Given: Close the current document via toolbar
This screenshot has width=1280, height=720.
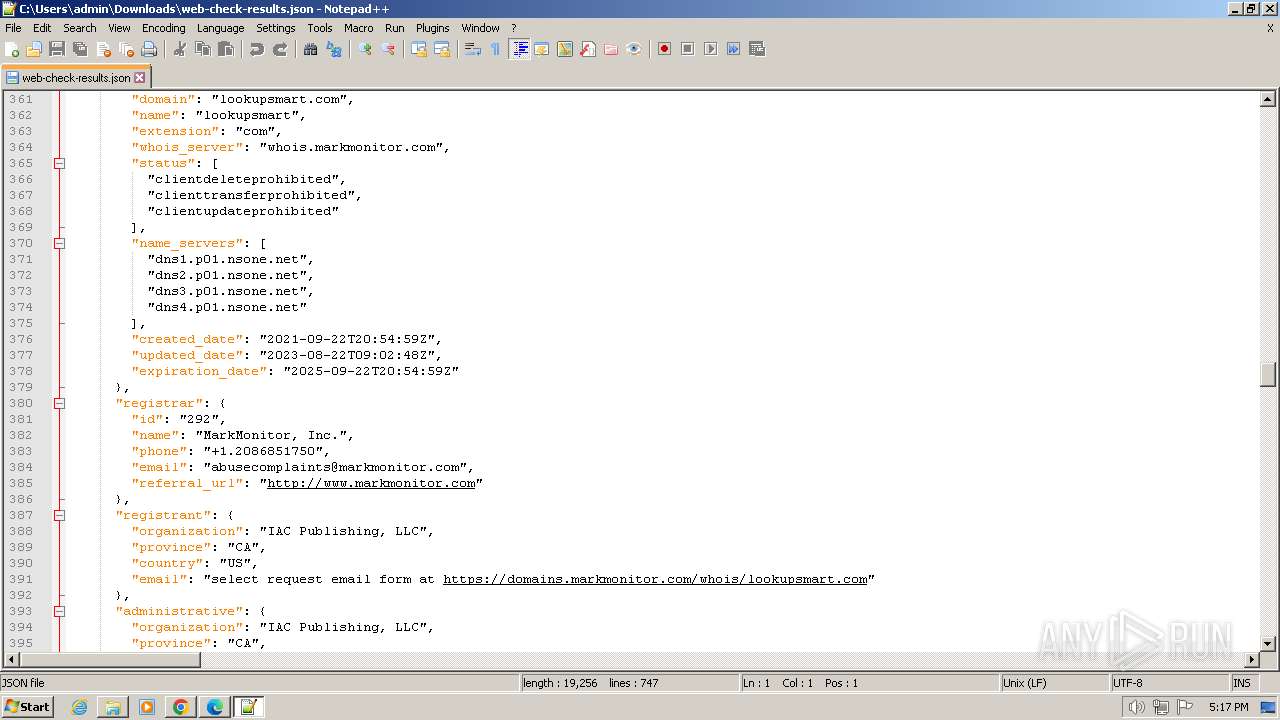Looking at the screenshot, I should [103, 49].
